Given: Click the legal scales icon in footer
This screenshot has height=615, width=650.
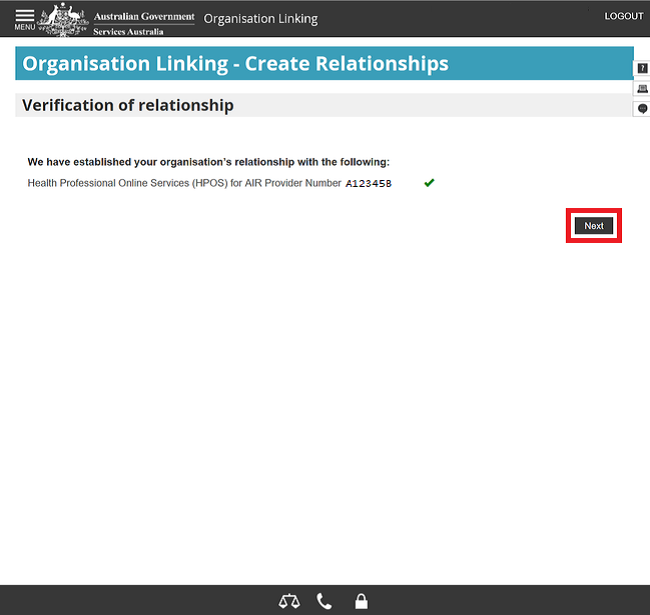Looking at the screenshot, I should tap(289, 601).
